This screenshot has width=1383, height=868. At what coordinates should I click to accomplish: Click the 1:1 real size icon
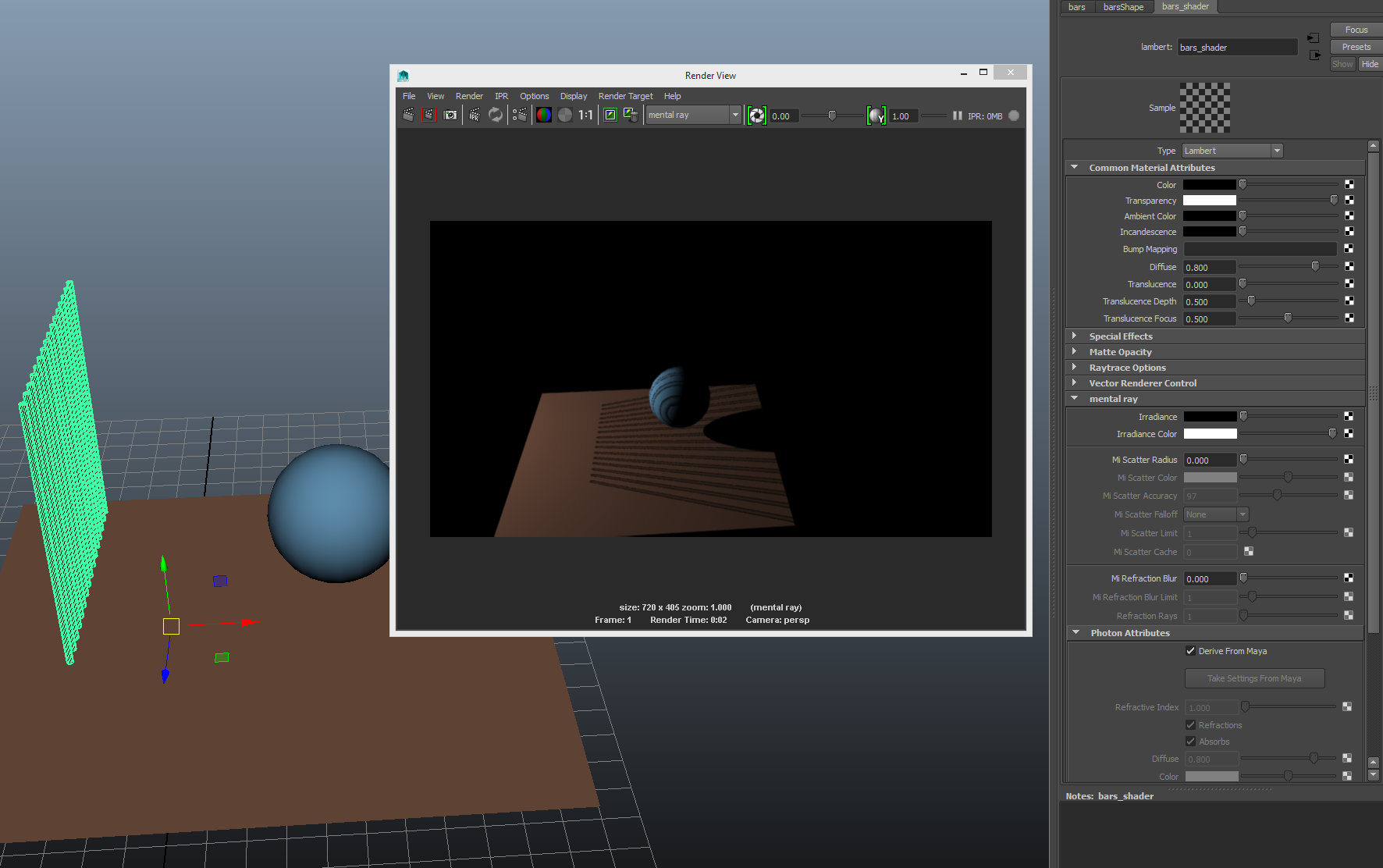click(x=585, y=115)
